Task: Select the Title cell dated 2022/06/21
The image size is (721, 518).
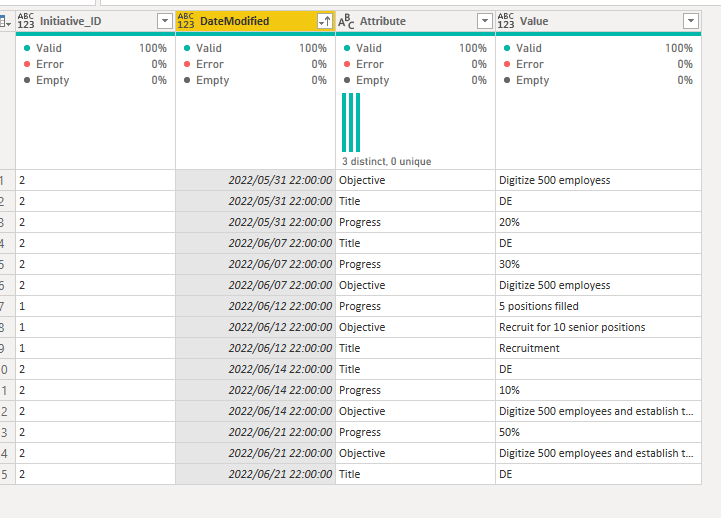Action: pyautogui.click(x=415, y=474)
